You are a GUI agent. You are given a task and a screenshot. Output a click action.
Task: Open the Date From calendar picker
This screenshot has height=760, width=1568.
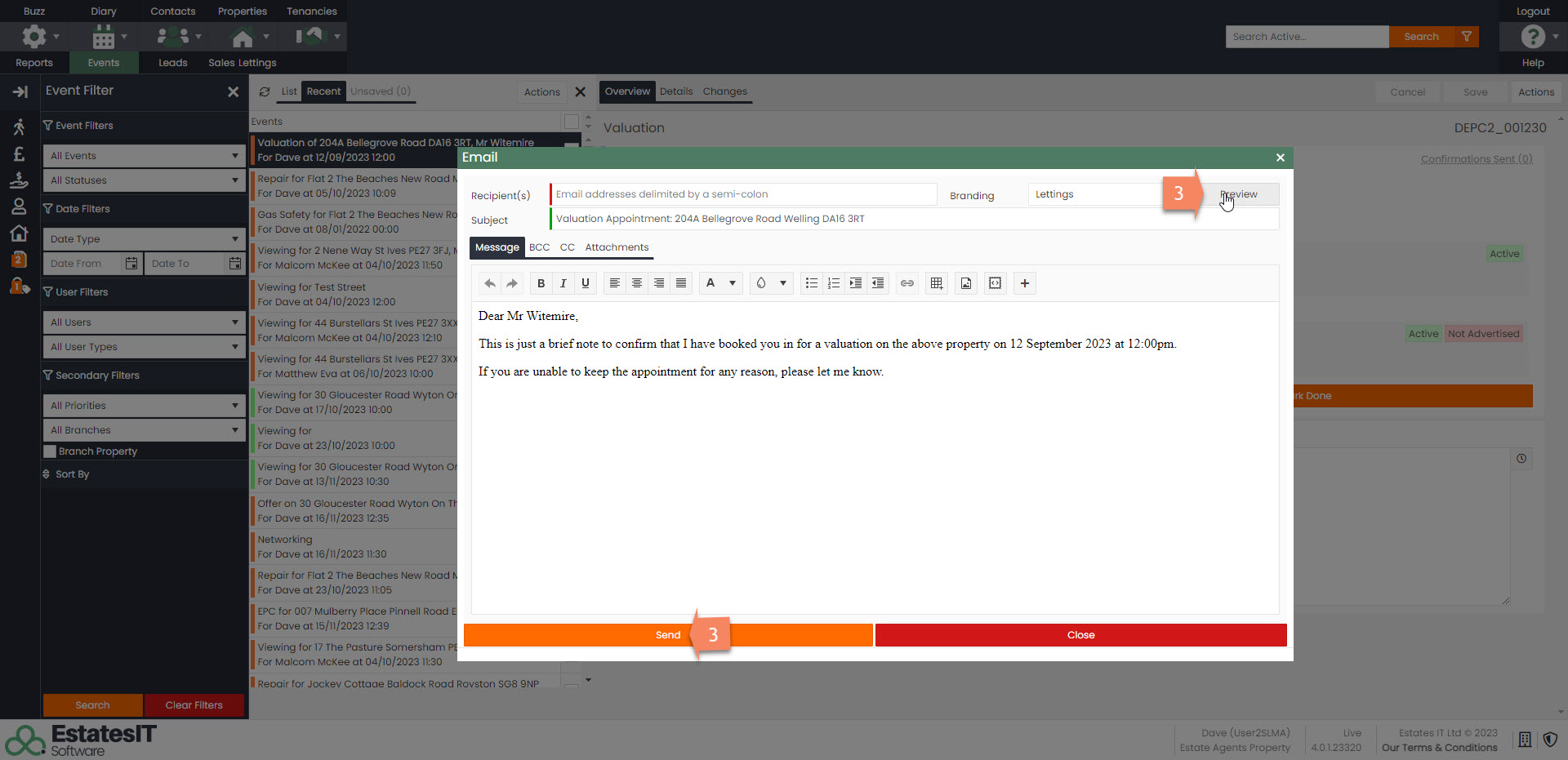point(131,264)
